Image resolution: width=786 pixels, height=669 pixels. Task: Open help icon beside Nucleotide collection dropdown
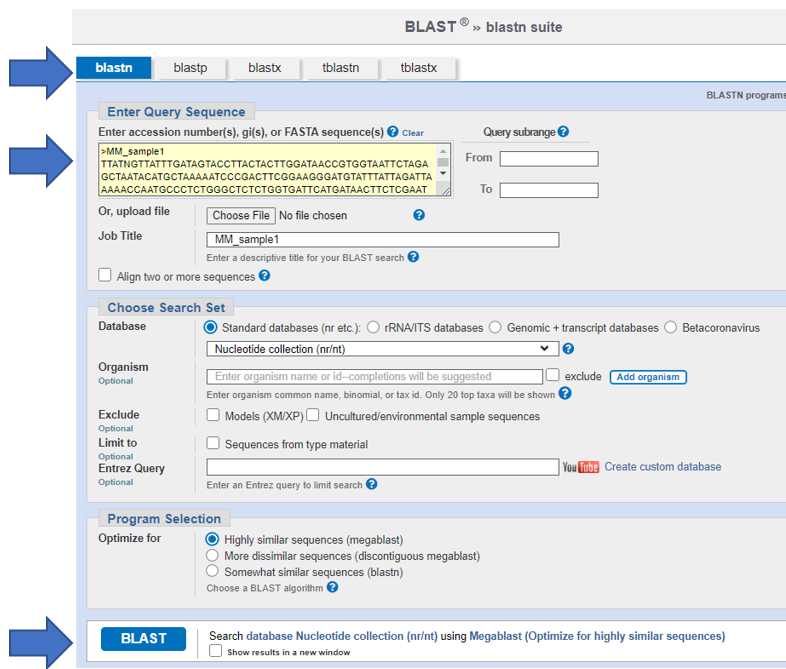tap(568, 349)
